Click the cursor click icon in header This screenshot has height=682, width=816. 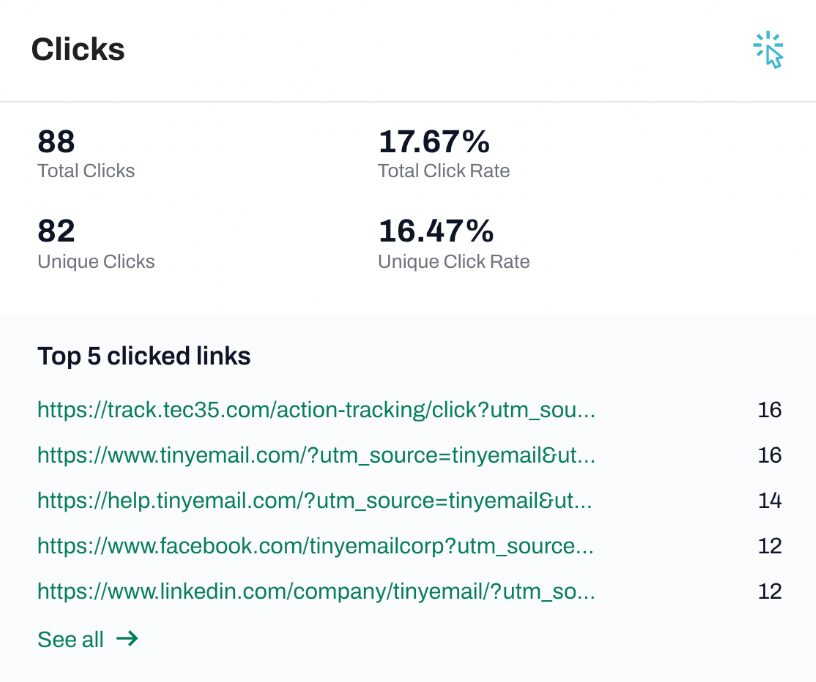pos(768,49)
